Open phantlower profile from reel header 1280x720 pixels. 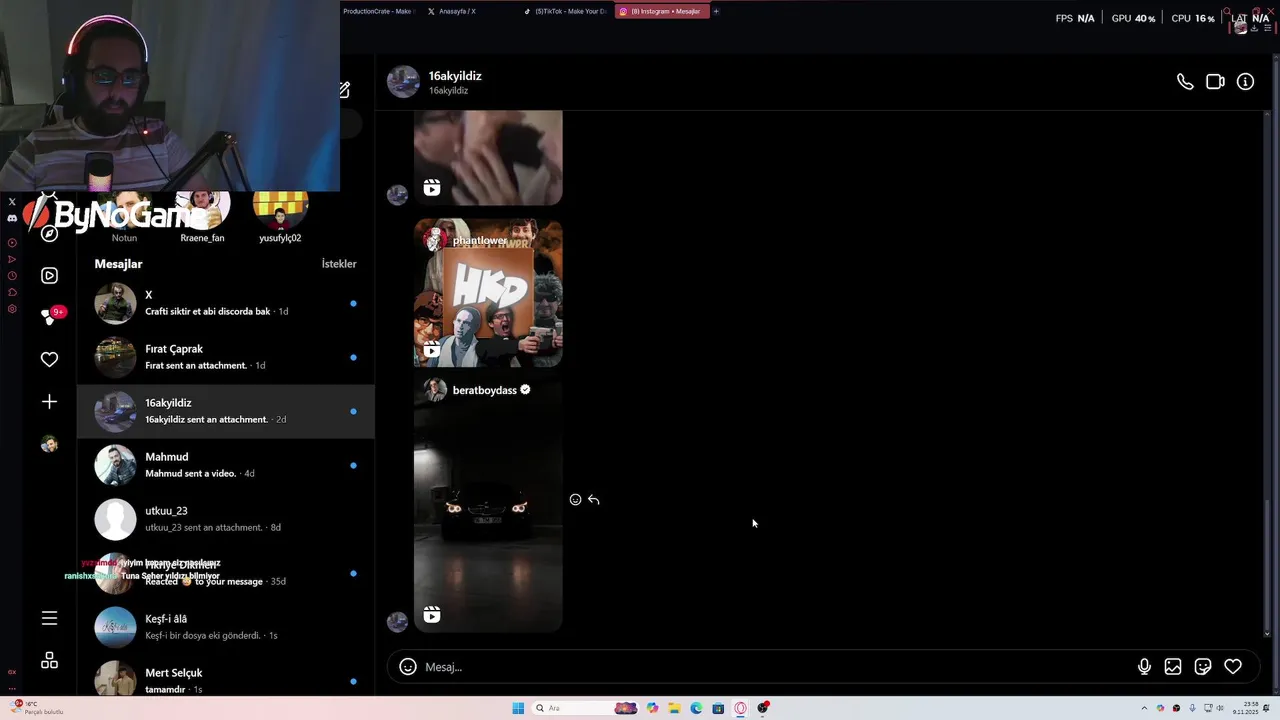(480, 240)
